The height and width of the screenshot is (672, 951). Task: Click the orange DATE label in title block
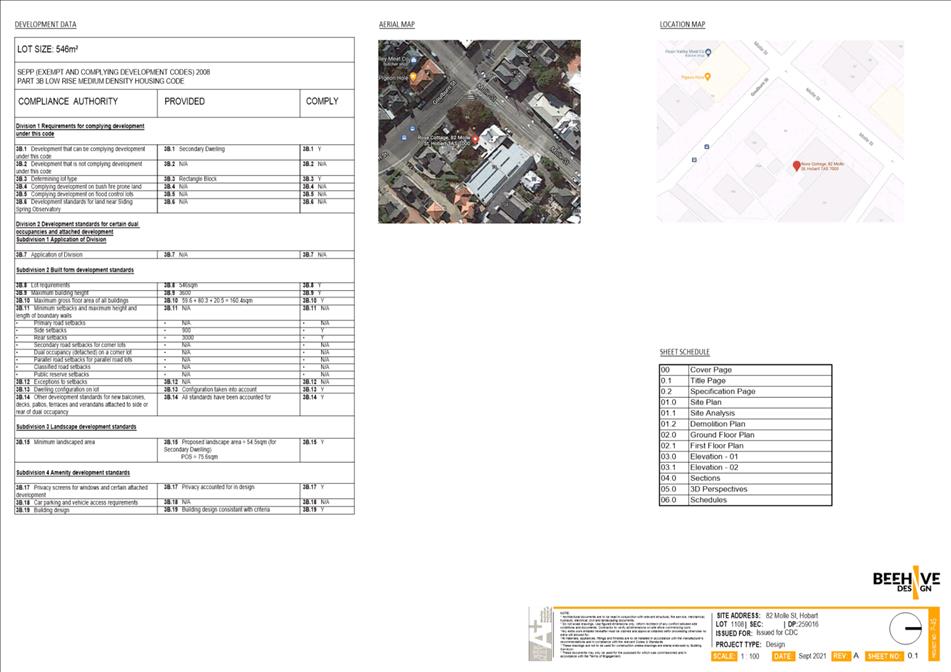pyautogui.click(x=782, y=656)
